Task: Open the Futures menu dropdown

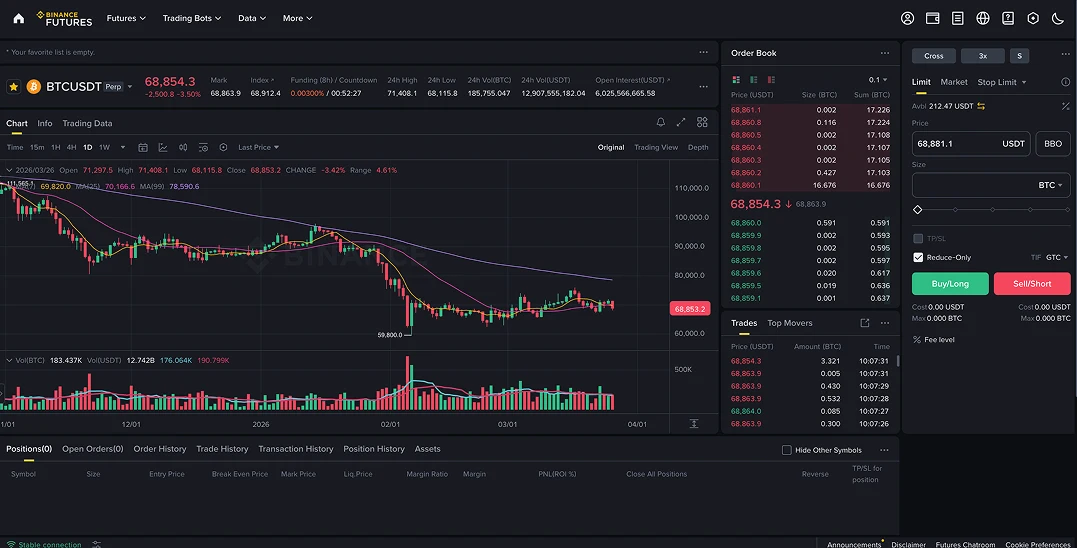Action: [126, 19]
